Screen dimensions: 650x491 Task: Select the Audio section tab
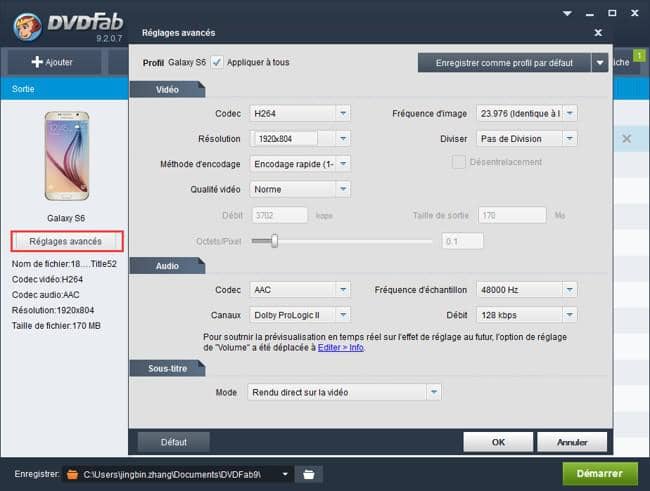click(167, 266)
